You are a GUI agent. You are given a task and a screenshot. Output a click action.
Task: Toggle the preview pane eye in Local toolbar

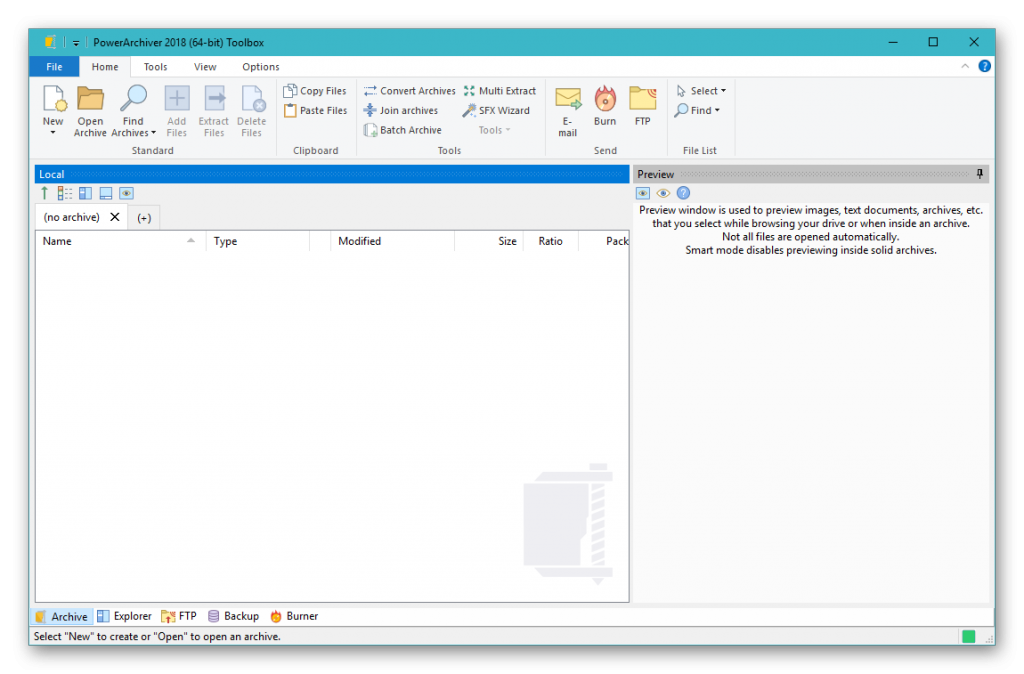[124, 193]
